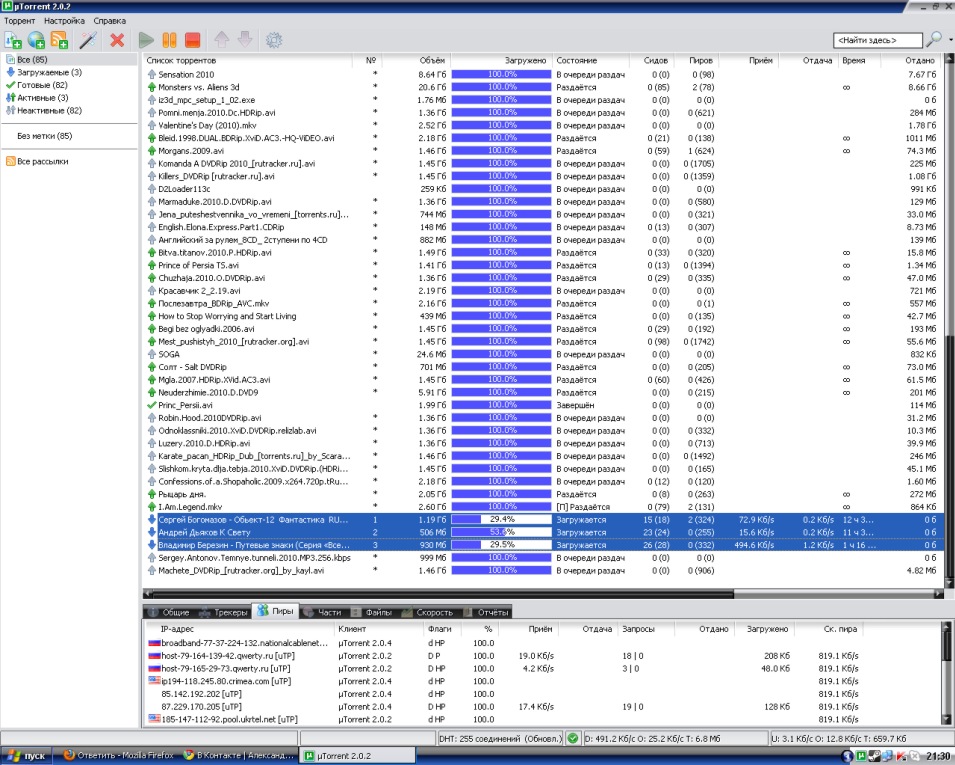
Task: Open the search provider dropdown arrow
Action: click(x=950, y=40)
